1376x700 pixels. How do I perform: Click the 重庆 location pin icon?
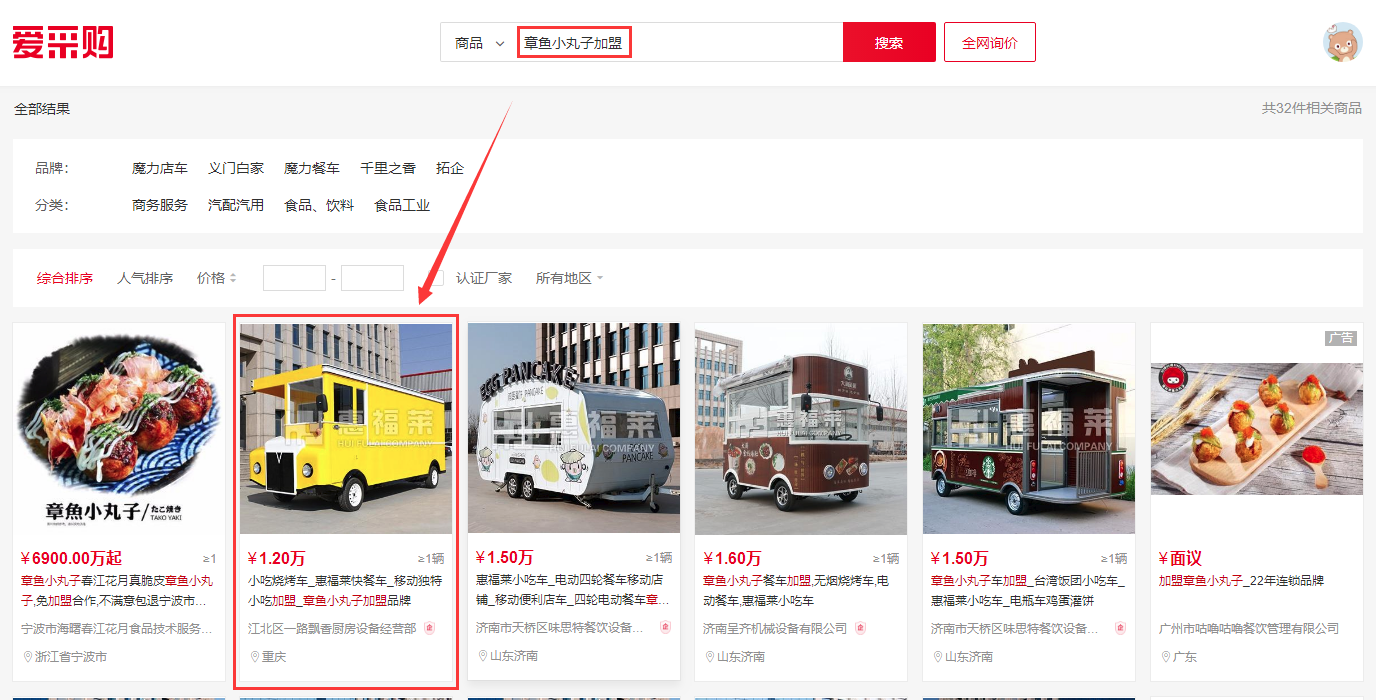click(x=255, y=657)
